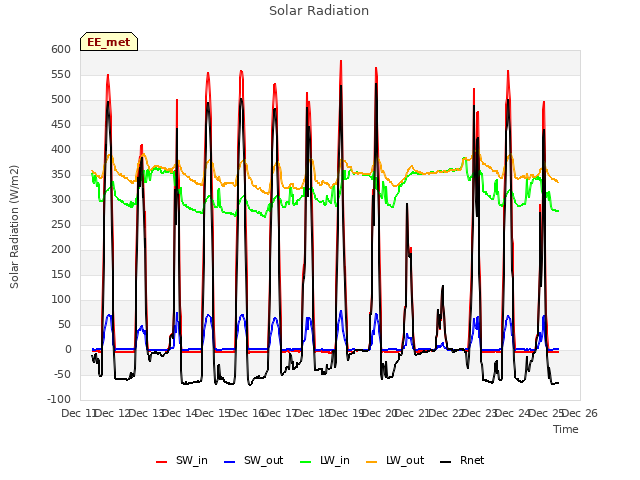Click the Time axis label
640x480 pixels.
pyautogui.click(x=566, y=429)
